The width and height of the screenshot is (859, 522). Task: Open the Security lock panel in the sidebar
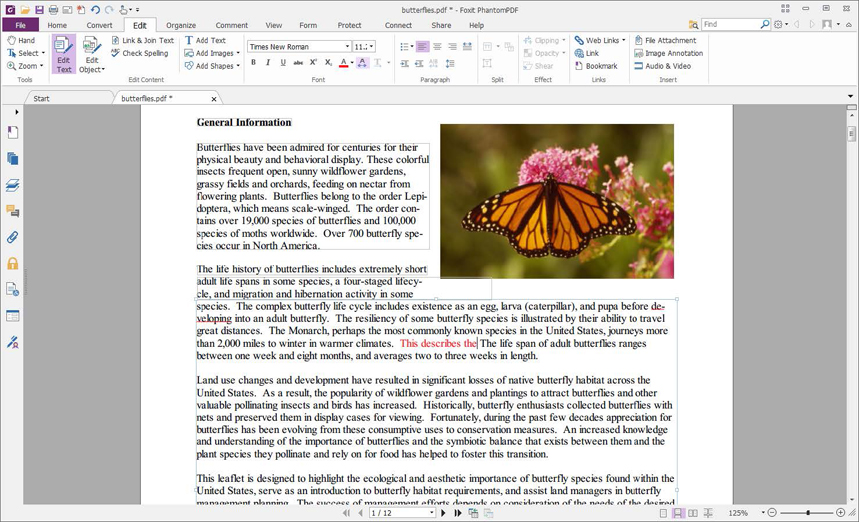[x=13, y=263]
